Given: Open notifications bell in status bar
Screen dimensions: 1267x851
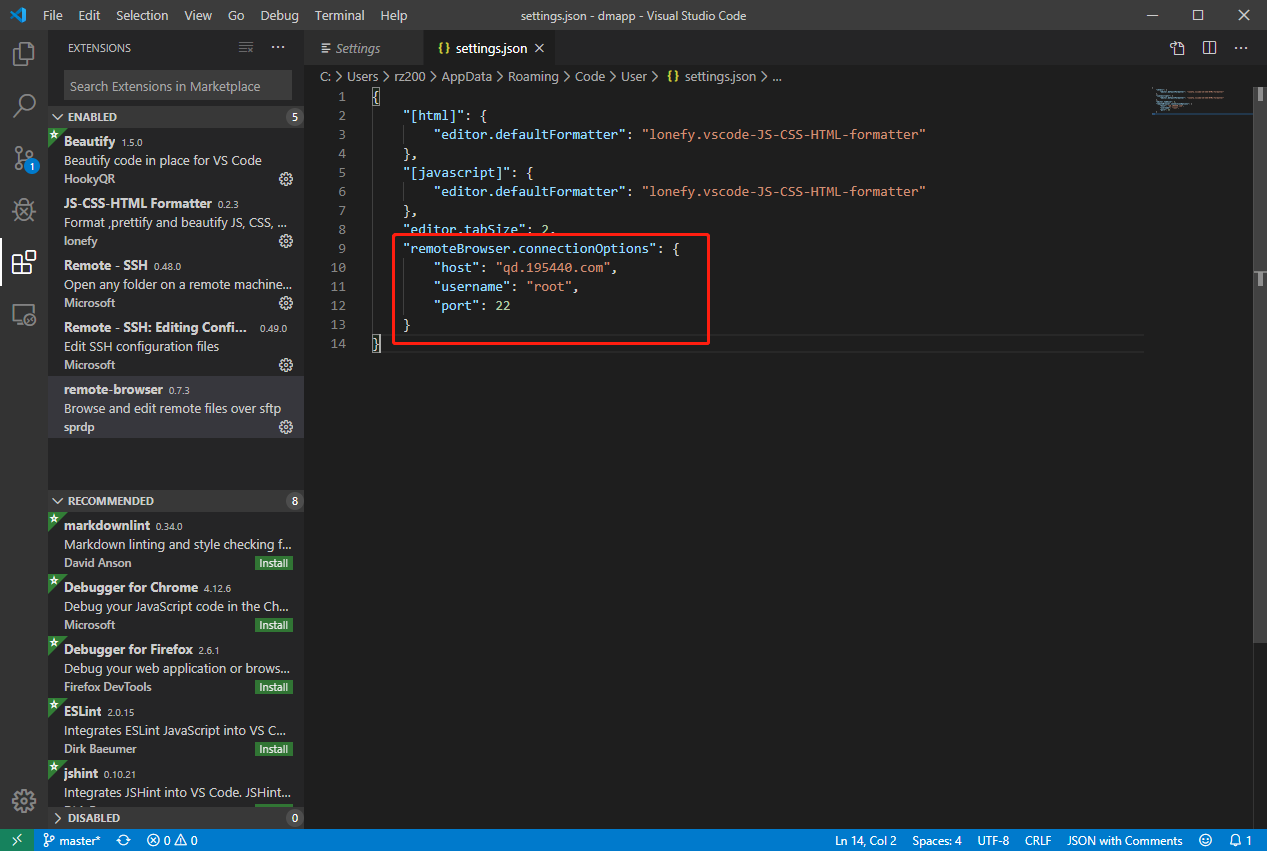Looking at the screenshot, I should pos(1241,841).
